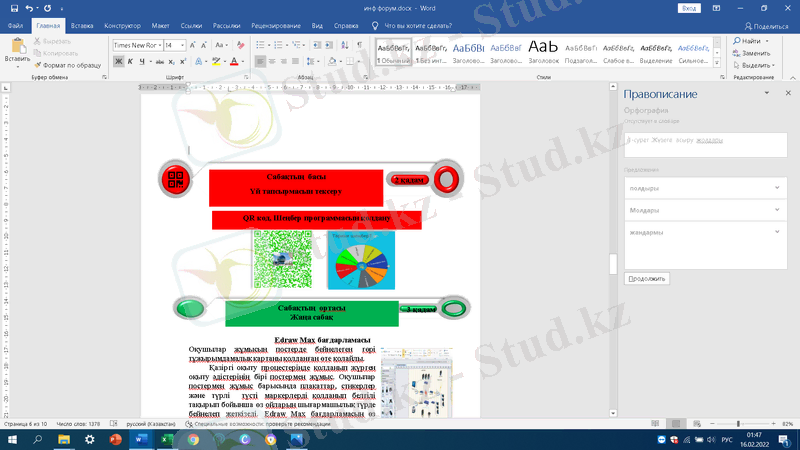Clear all formatting with the eraser icon
This screenshot has height=450, width=800.
tap(238, 45)
